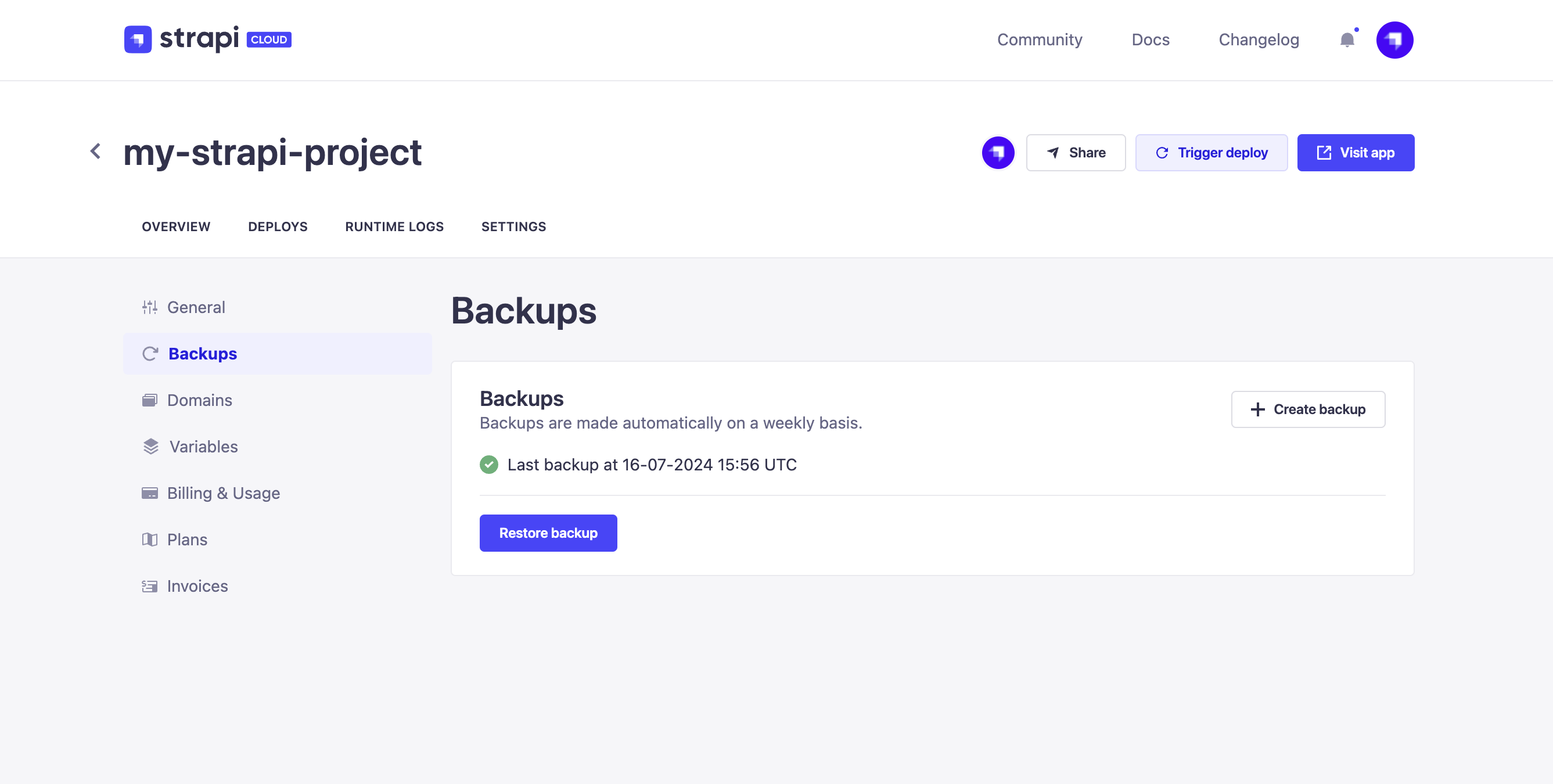Viewport: 1553px width, 784px height.
Task: Click the Invoices icon in sidebar
Action: [149, 586]
